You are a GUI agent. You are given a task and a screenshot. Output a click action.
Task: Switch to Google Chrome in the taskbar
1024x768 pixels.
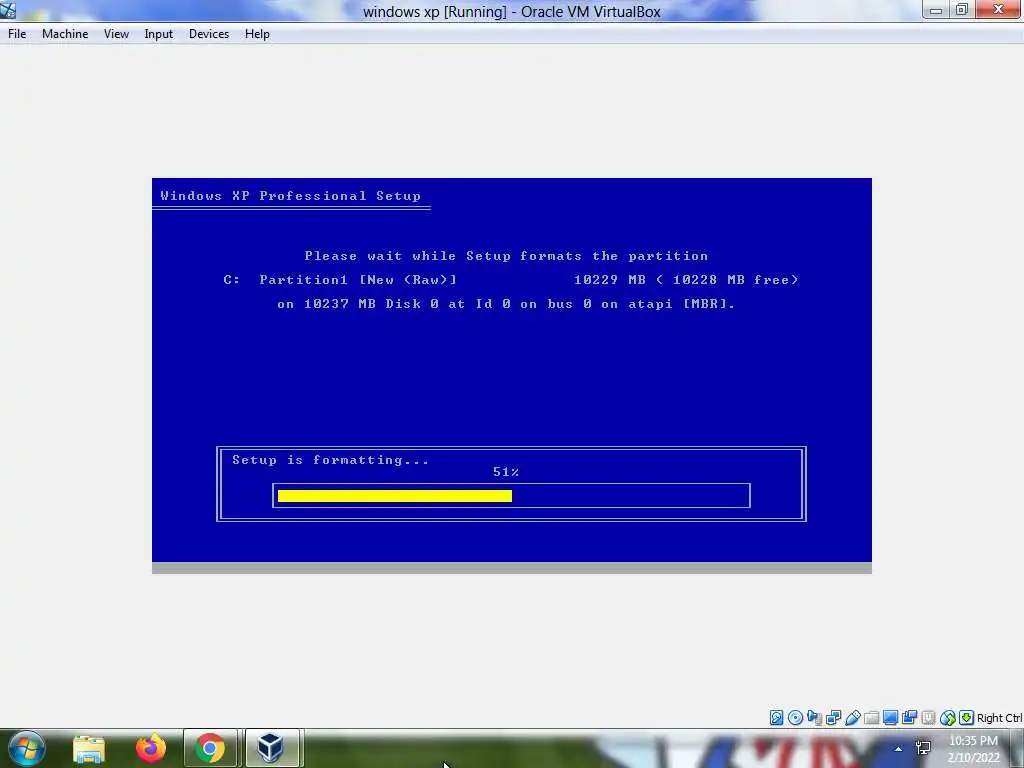210,748
